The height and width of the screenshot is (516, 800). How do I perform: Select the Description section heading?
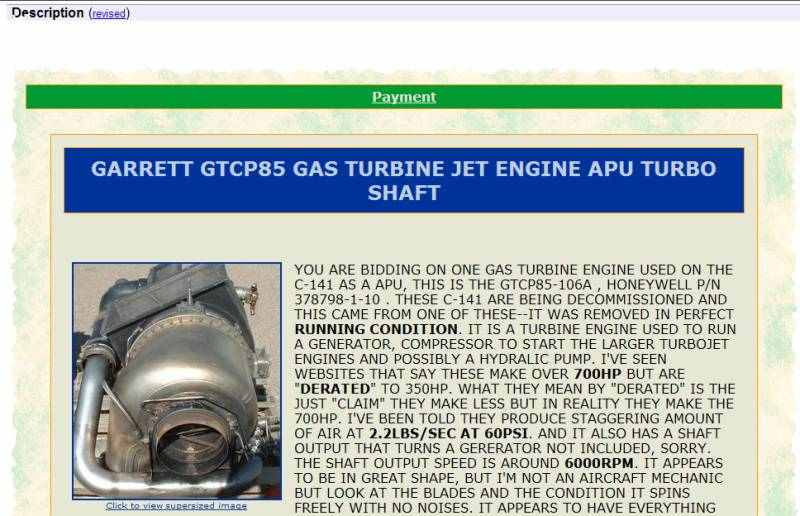(47, 13)
